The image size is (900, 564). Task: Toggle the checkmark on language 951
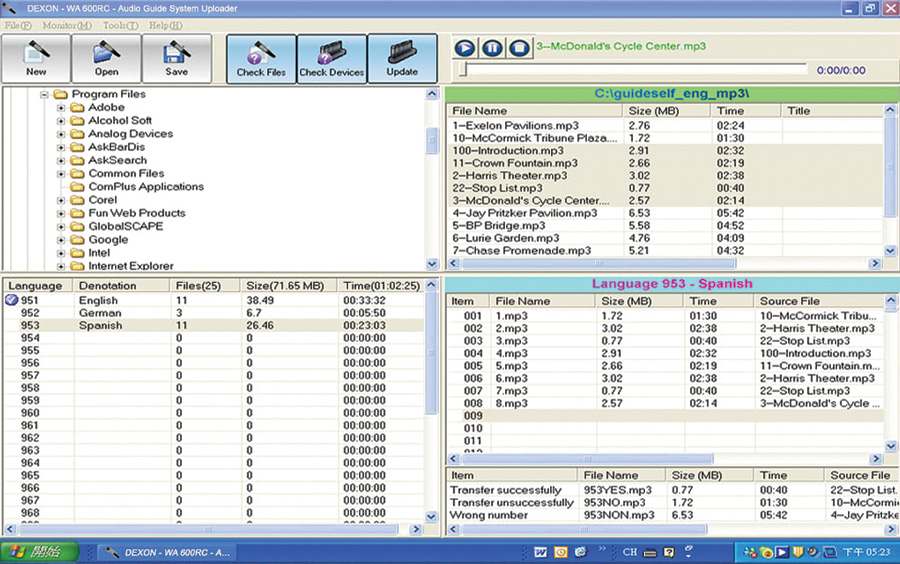click(x=12, y=300)
